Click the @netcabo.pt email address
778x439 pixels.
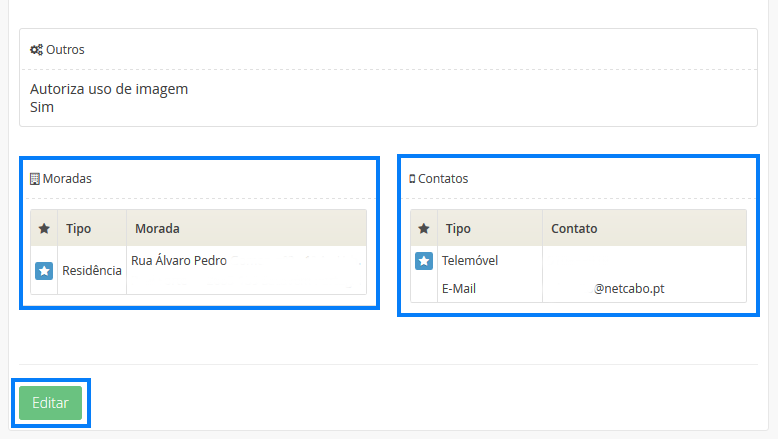click(630, 288)
